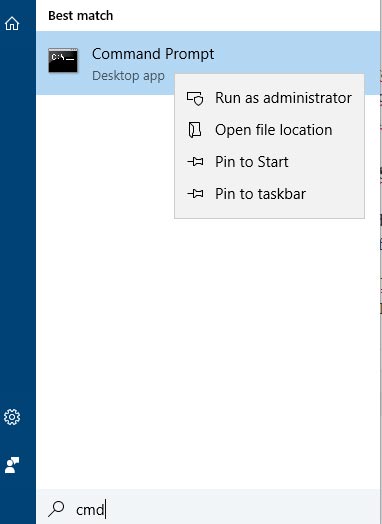Focus the search box containing cmd
Screen dimensions: 382x524
208,507
